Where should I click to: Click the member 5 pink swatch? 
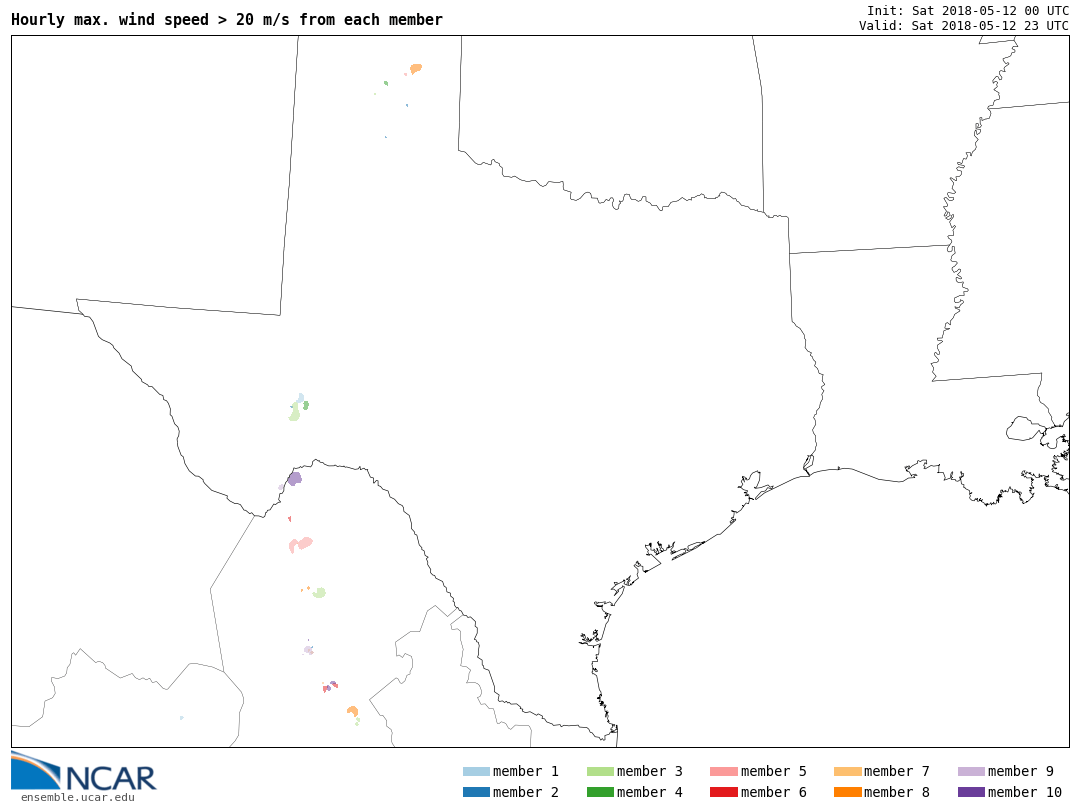(x=724, y=771)
